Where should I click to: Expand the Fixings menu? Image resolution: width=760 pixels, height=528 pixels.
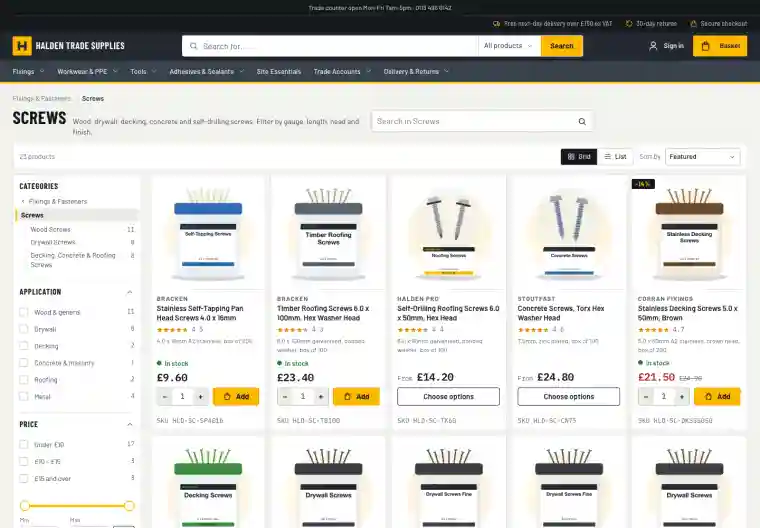28,71
